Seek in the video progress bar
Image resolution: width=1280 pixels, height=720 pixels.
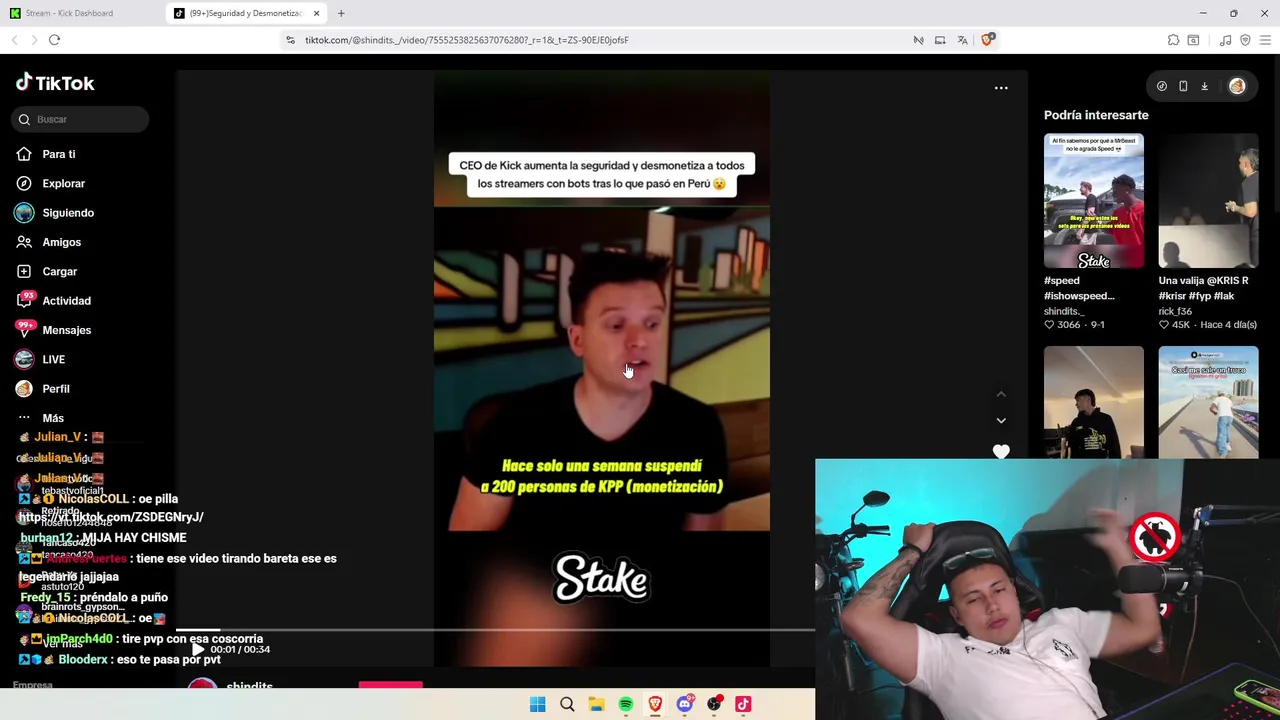click(x=496, y=630)
